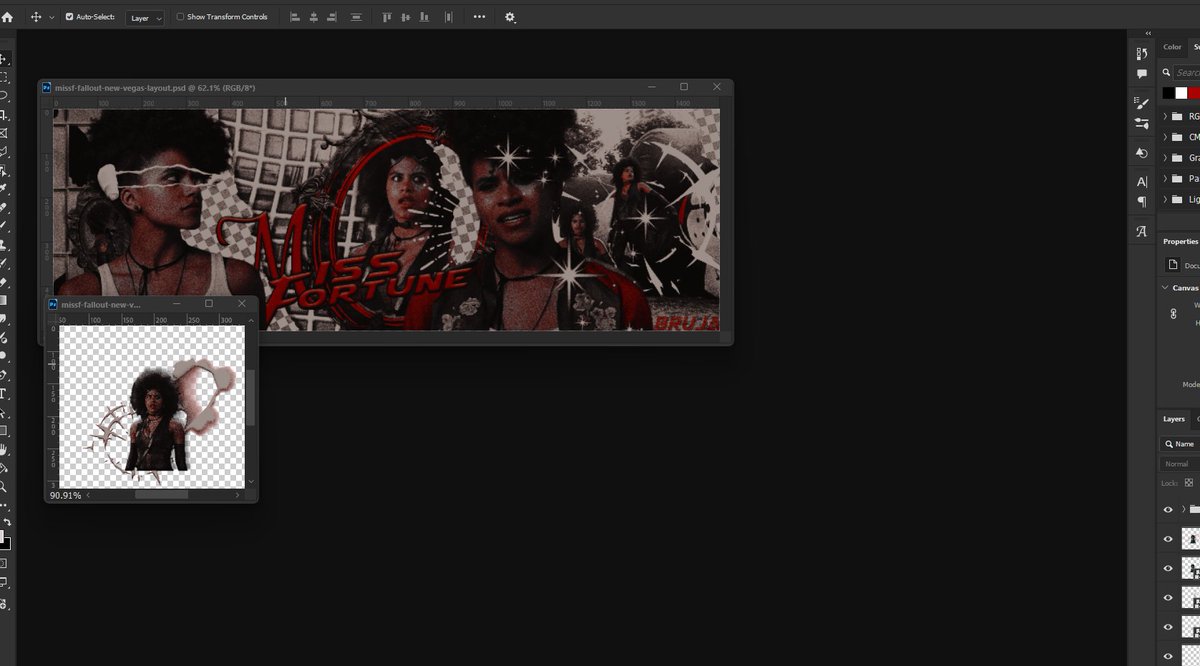
Task: Toggle eye icon of bottom-most visible layer
Action: click(1168, 656)
